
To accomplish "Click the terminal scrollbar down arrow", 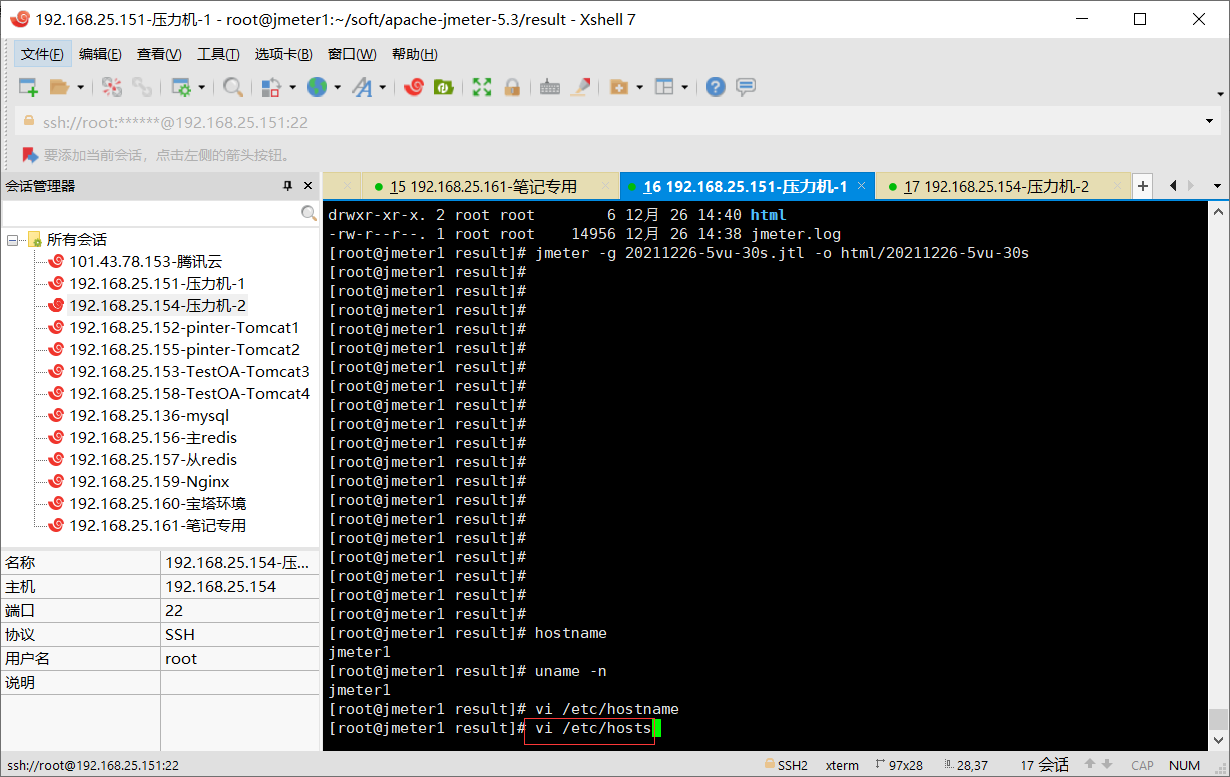I will (1217, 741).
